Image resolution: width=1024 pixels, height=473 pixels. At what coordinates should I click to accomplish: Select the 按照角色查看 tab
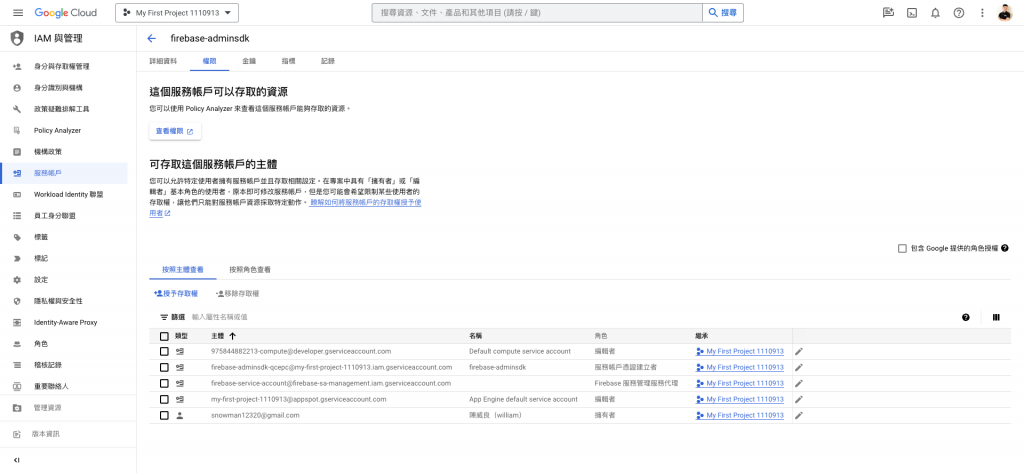pyautogui.click(x=250, y=269)
